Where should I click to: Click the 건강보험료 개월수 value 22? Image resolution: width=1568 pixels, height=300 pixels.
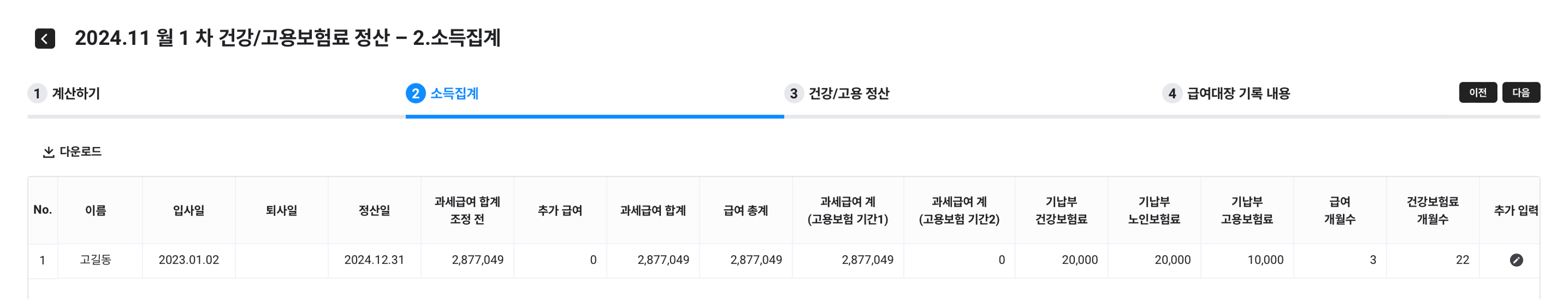1462,260
